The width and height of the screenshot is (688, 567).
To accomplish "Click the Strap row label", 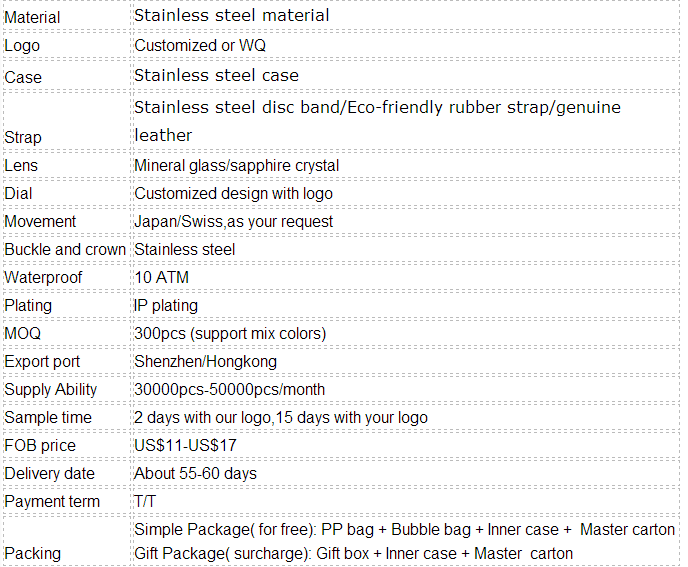I will click(23, 137).
